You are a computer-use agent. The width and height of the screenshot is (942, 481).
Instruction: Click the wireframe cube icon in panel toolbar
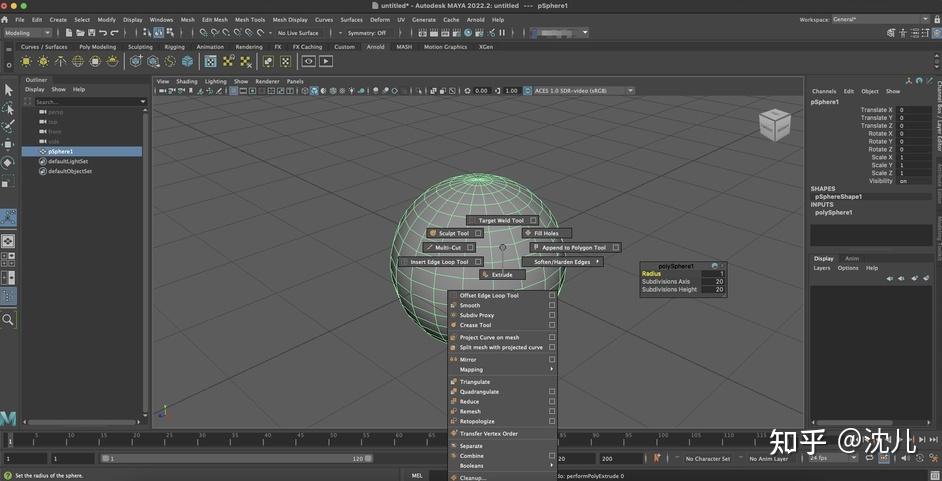[x=305, y=91]
